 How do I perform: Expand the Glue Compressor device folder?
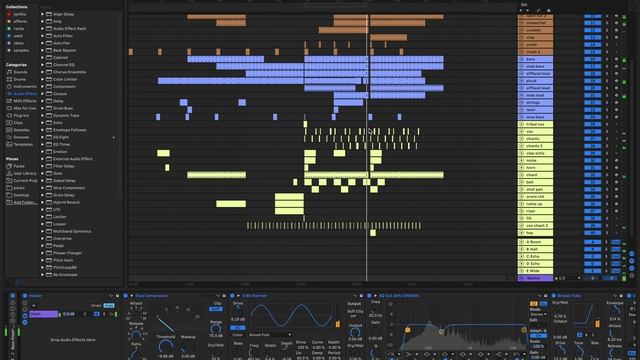pyautogui.click(x=42, y=188)
